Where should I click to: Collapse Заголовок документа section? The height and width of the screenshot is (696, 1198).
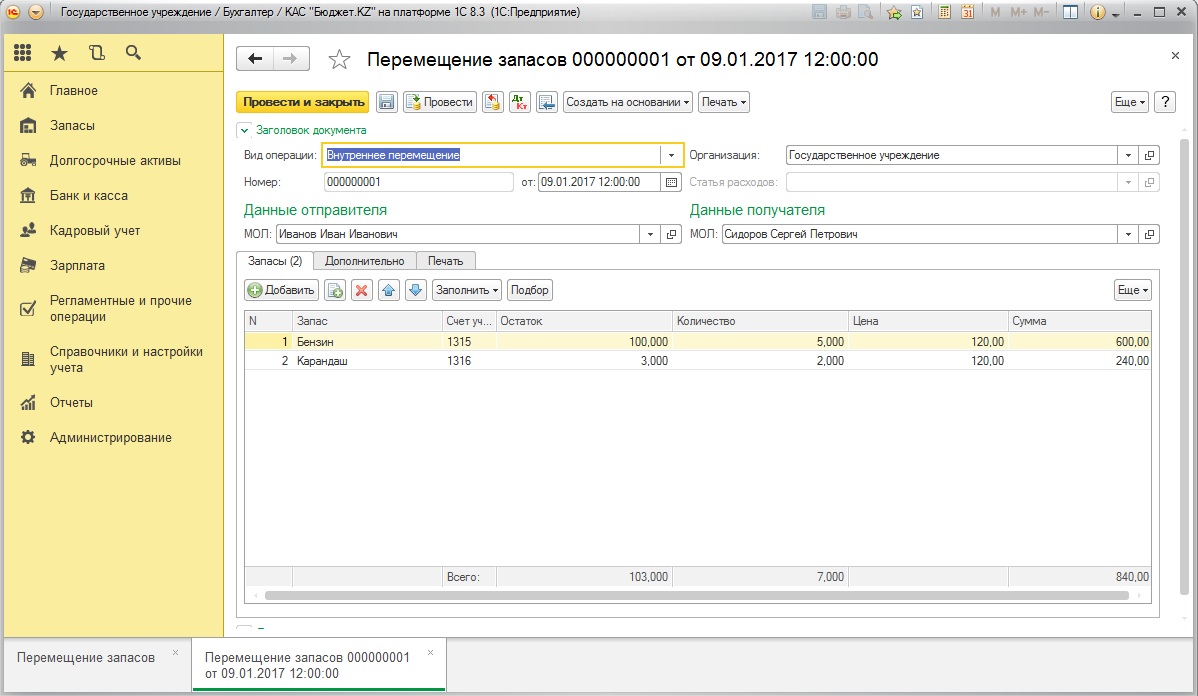tap(244, 131)
